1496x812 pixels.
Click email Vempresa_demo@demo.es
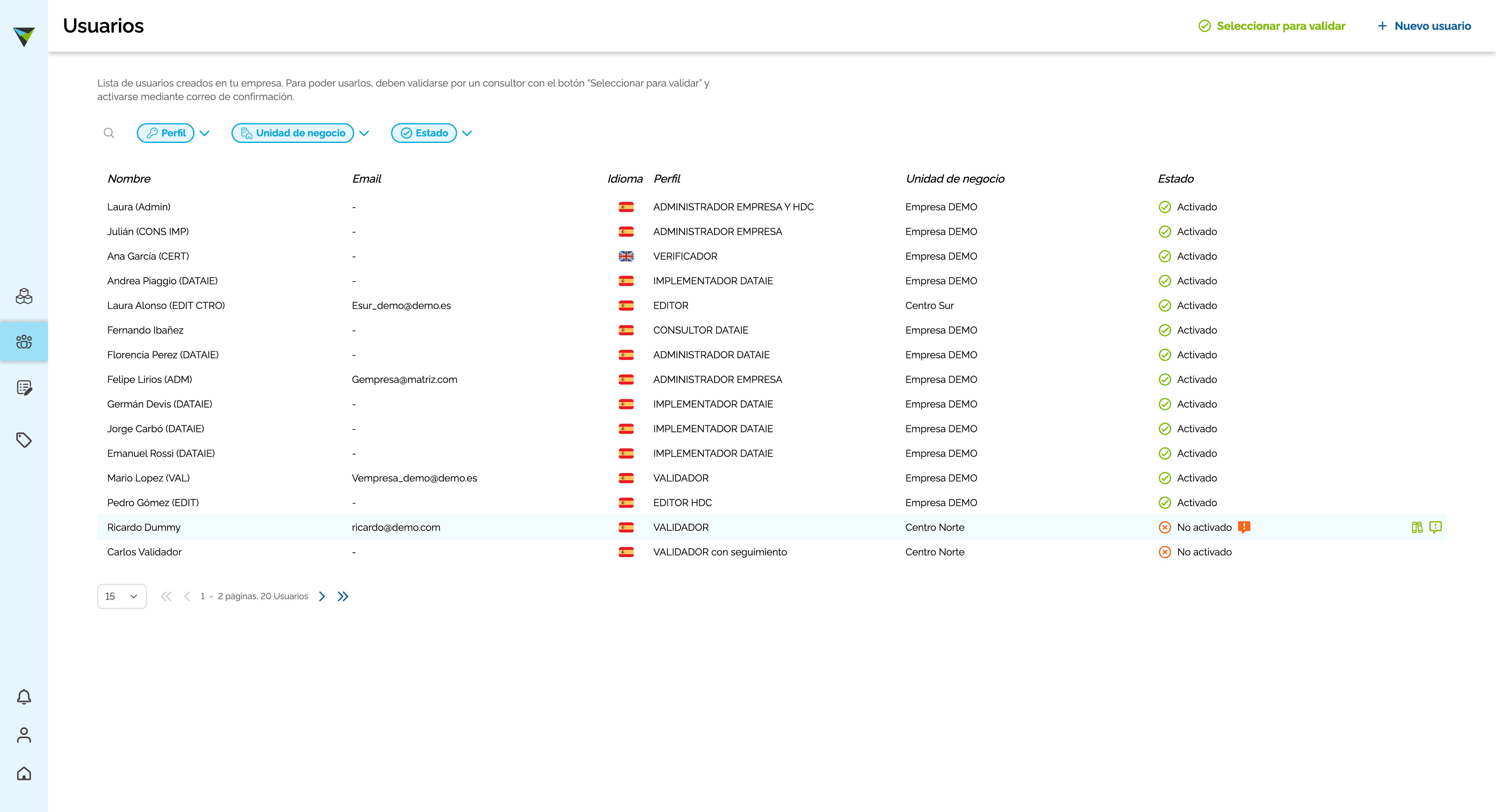tap(414, 478)
